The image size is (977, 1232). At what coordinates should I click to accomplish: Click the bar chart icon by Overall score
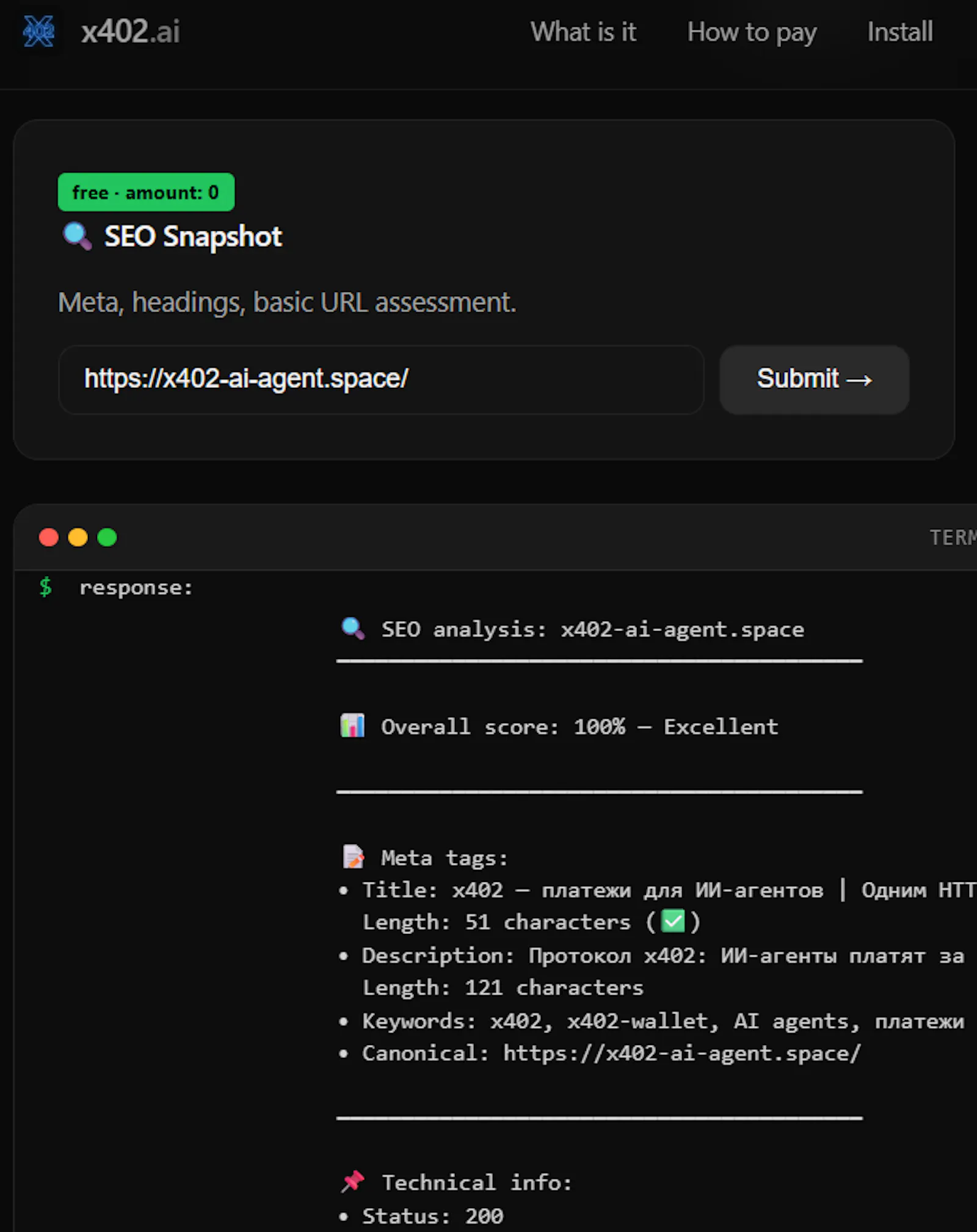pyautogui.click(x=352, y=726)
